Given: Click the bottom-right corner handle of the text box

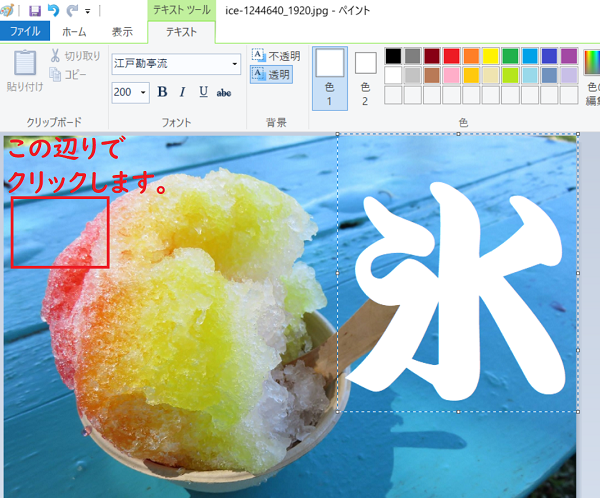Looking at the screenshot, I should pyautogui.click(x=578, y=412).
